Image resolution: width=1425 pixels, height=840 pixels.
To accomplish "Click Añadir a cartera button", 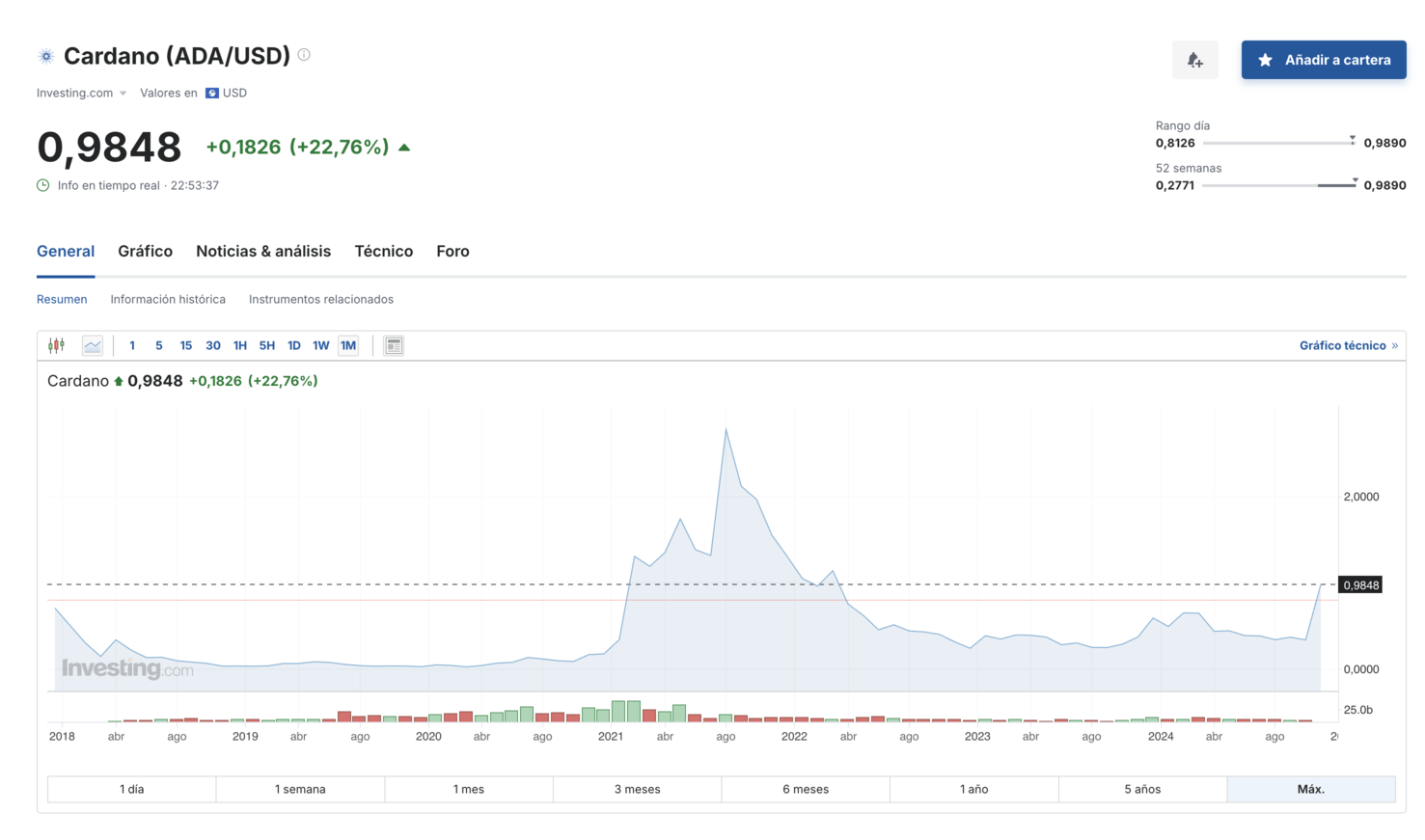I will coord(1323,60).
